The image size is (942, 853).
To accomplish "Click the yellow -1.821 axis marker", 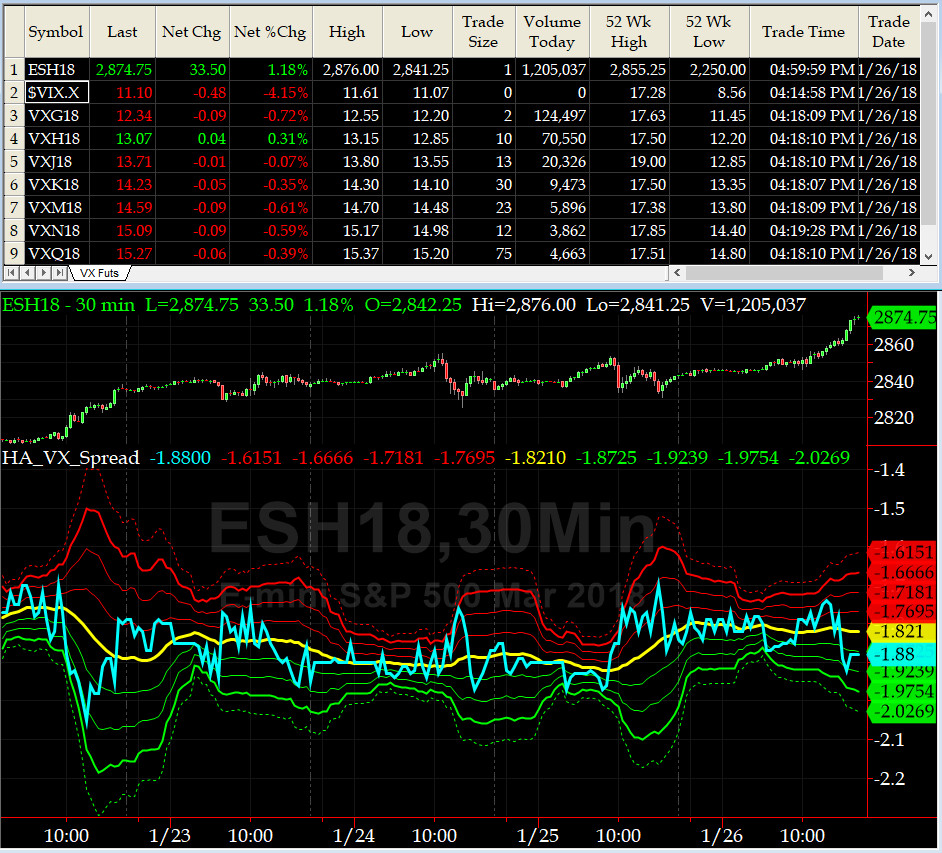I will point(902,631).
